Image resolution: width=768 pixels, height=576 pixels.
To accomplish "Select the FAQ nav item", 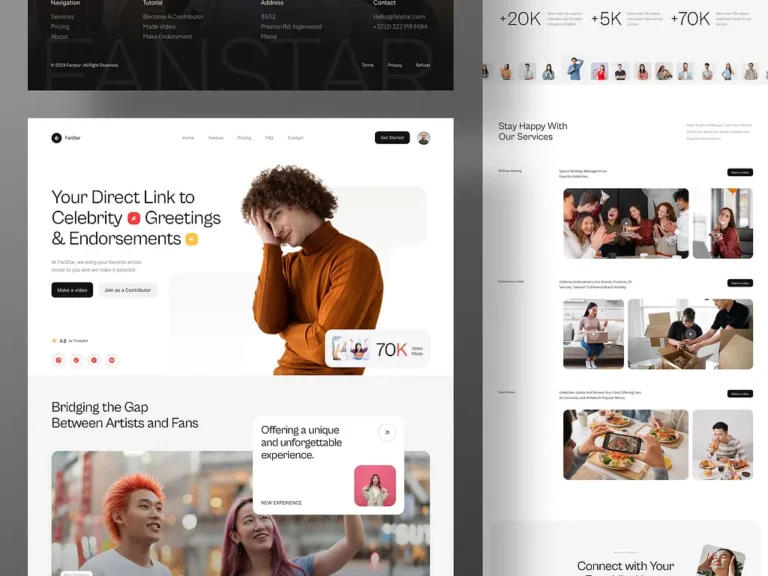I will [x=269, y=138].
